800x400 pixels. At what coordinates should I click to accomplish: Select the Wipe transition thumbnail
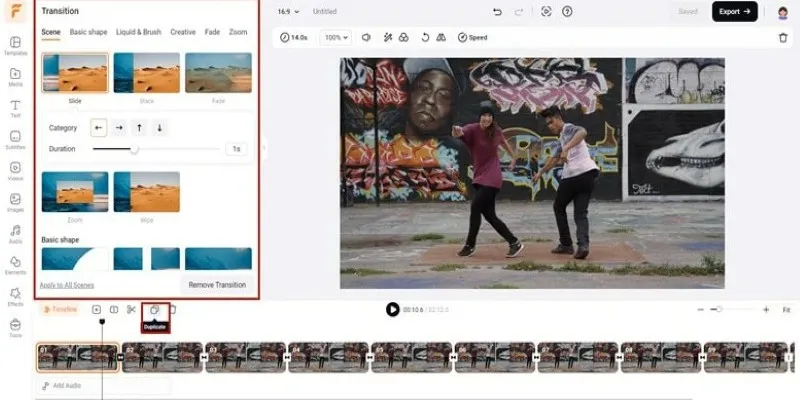coord(146,192)
